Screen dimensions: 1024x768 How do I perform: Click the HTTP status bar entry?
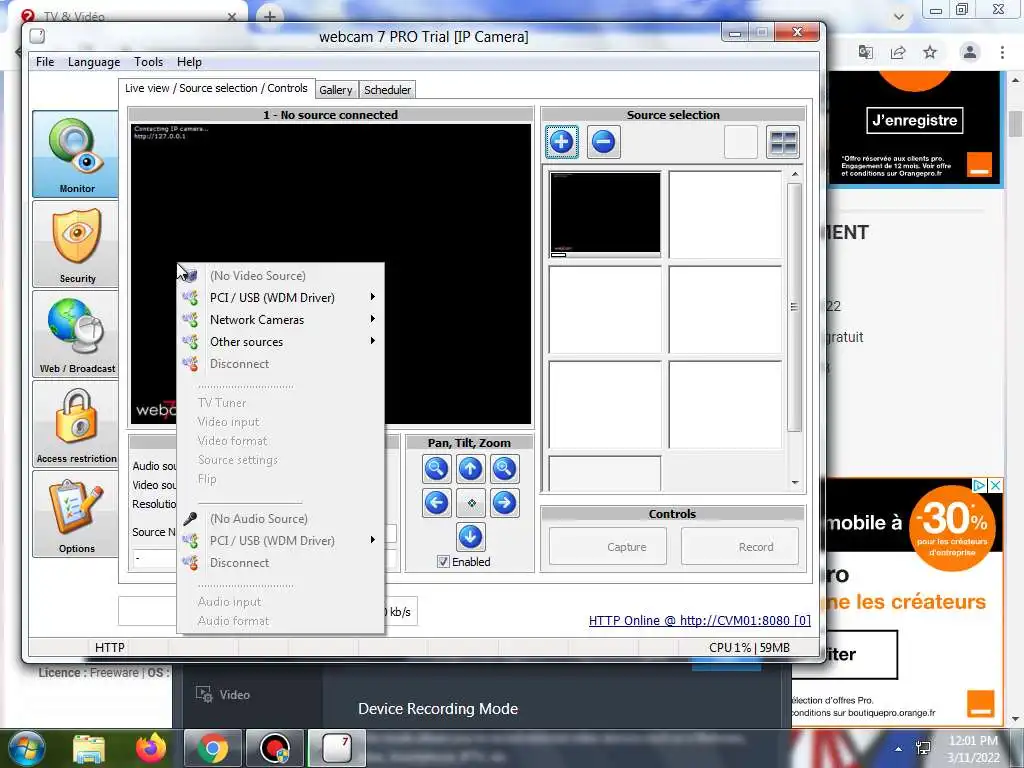pyautogui.click(x=110, y=647)
